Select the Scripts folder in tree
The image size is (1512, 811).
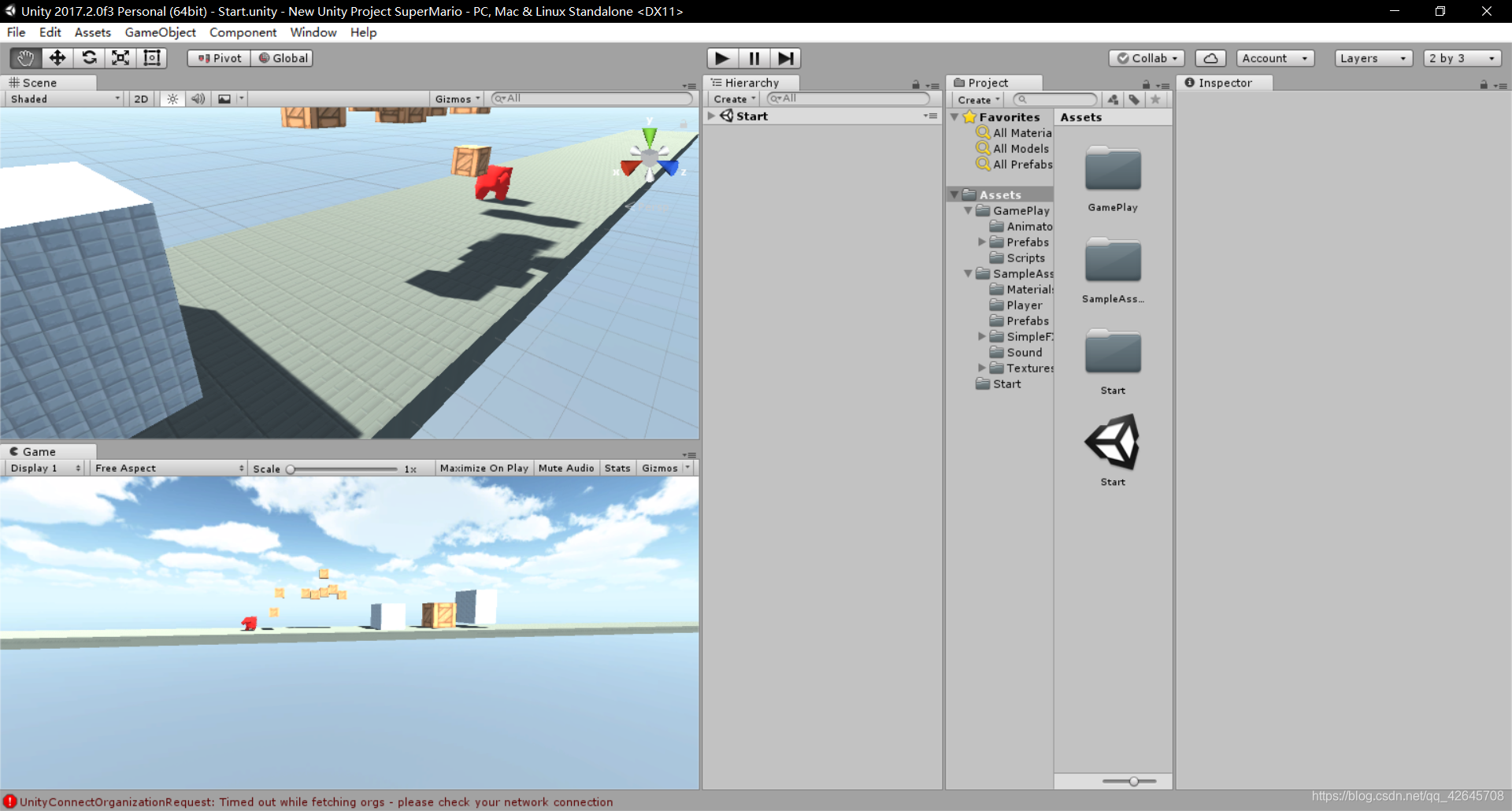pyautogui.click(x=1017, y=258)
